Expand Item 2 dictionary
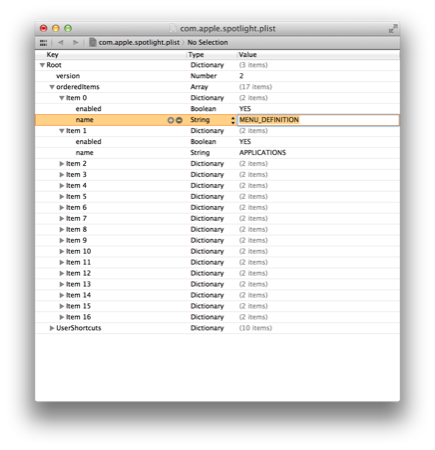Image resolution: width=435 pixels, height=450 pixels. [x=62, y=164]
